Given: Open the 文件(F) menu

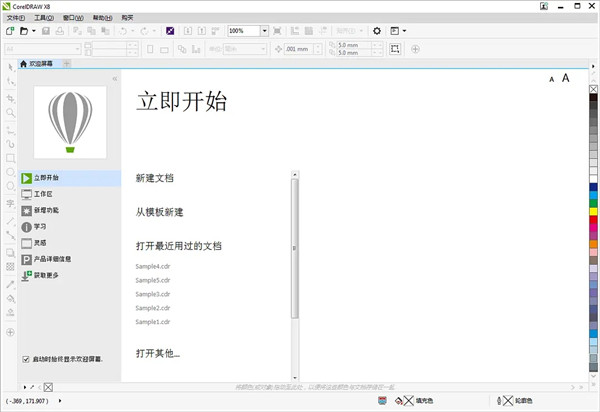Looking at the screenshot, I should (x=15, y=18).
